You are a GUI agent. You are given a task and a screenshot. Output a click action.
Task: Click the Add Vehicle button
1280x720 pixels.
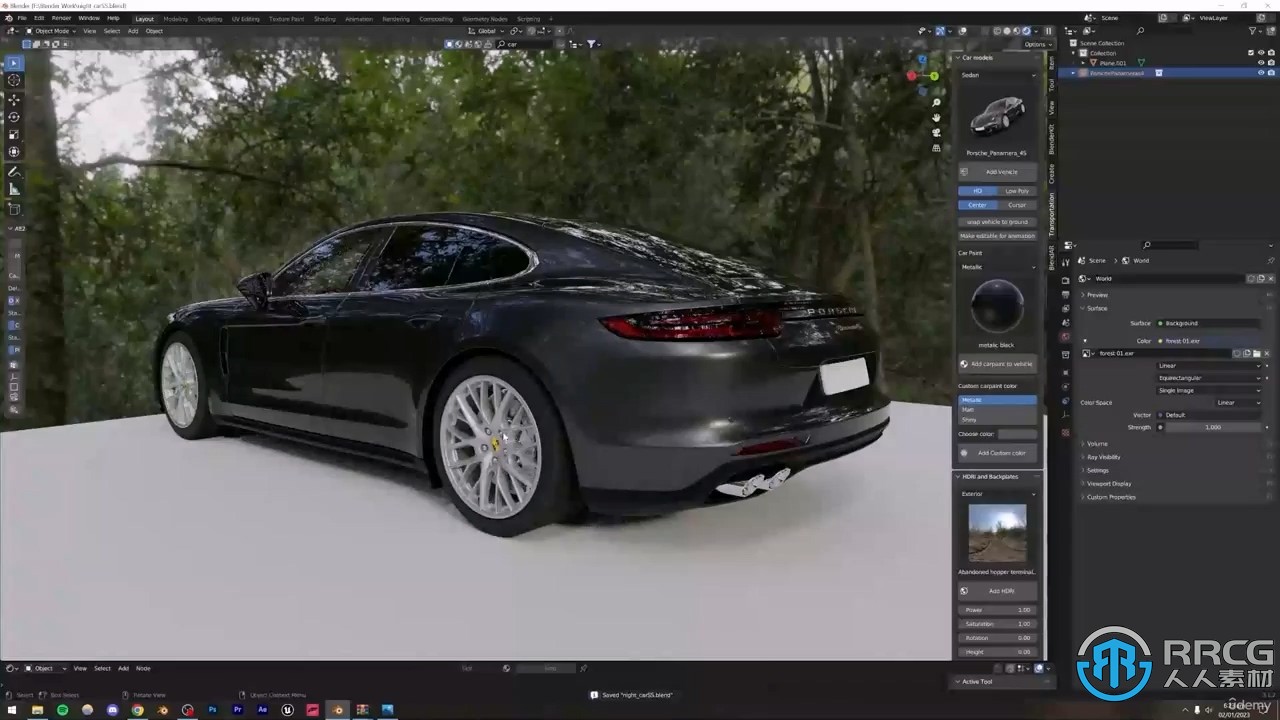click(x=998, y=172)
